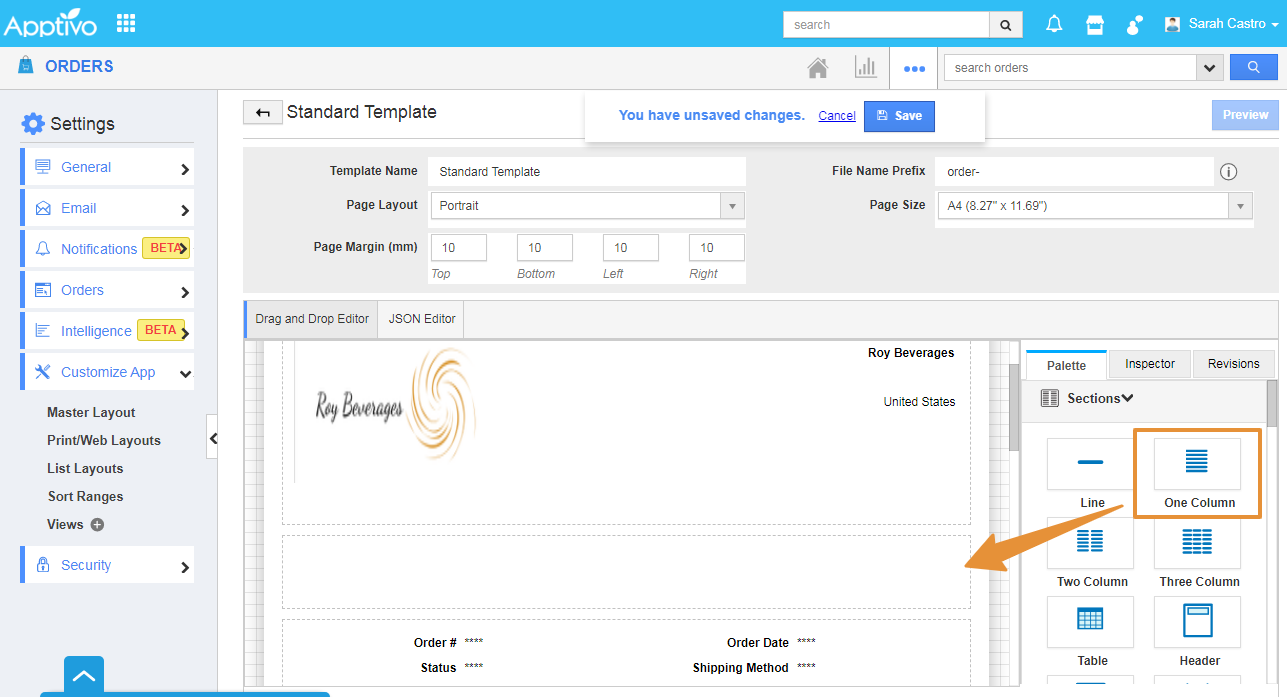Switch to the JSON Editor tab

pyautogui.click(x=422, y=319)
